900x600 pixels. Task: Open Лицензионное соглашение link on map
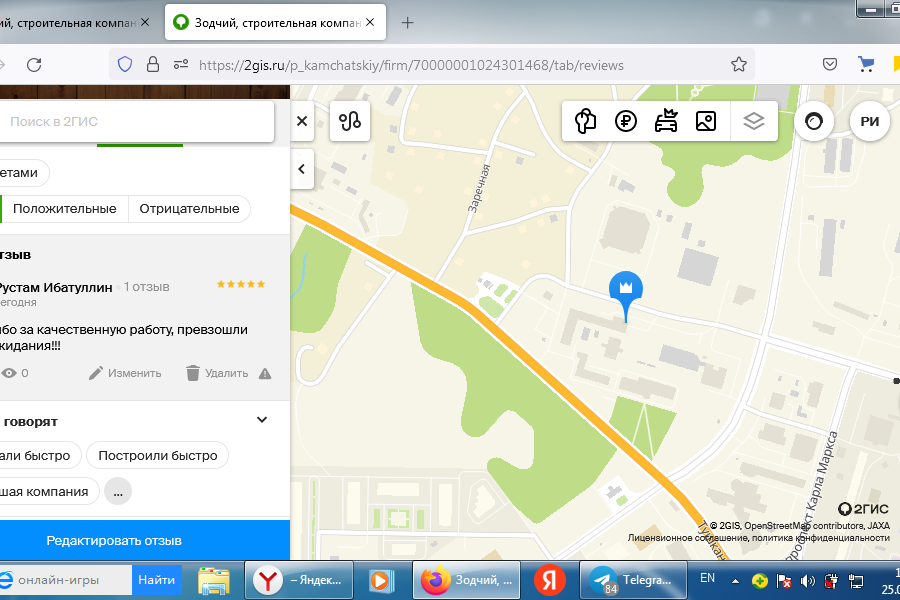686,538
